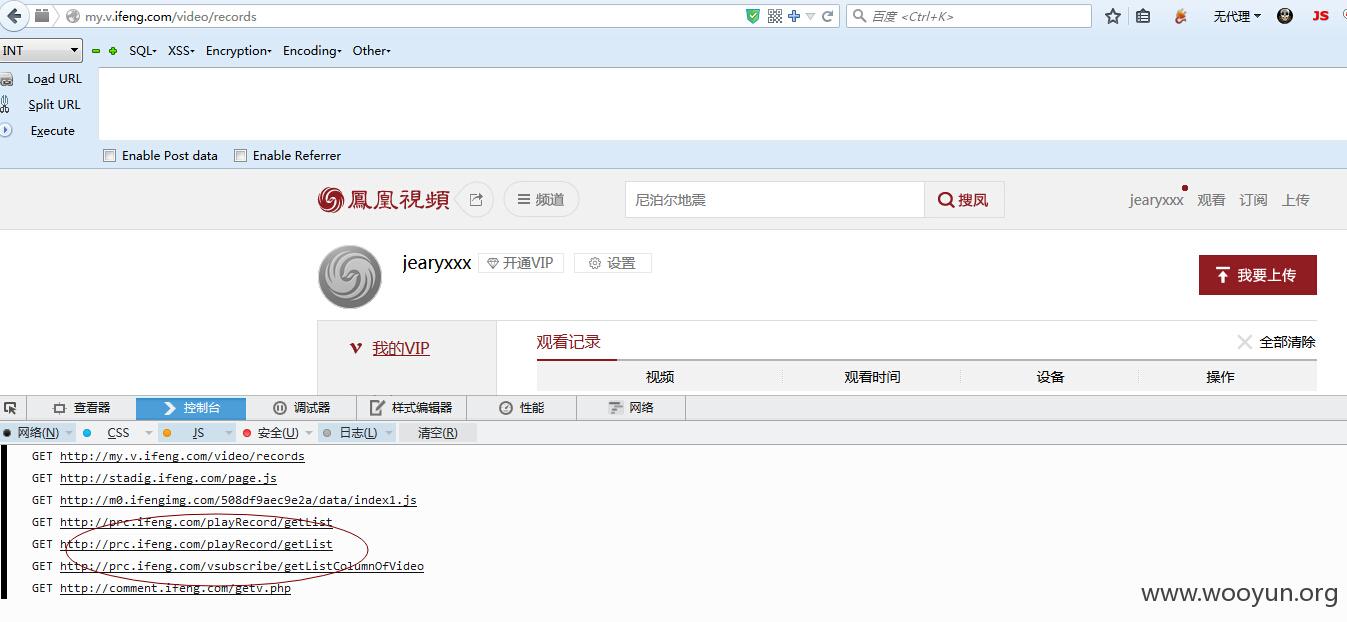The width and height of the screenshot is (1347, 622).
Task: Open the Other dropdown menu
Action: click(371, 51)
